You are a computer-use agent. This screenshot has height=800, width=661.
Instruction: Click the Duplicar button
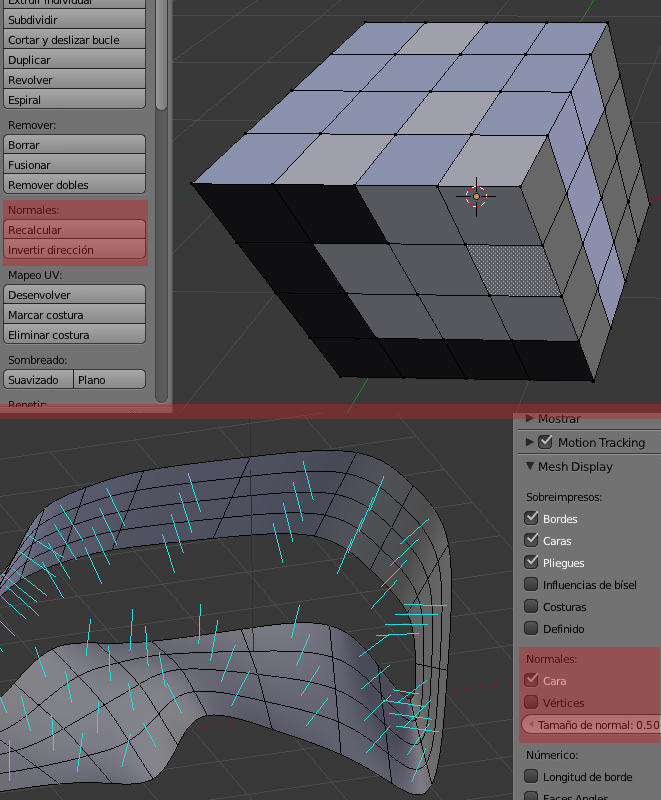(x=74, y=60)
